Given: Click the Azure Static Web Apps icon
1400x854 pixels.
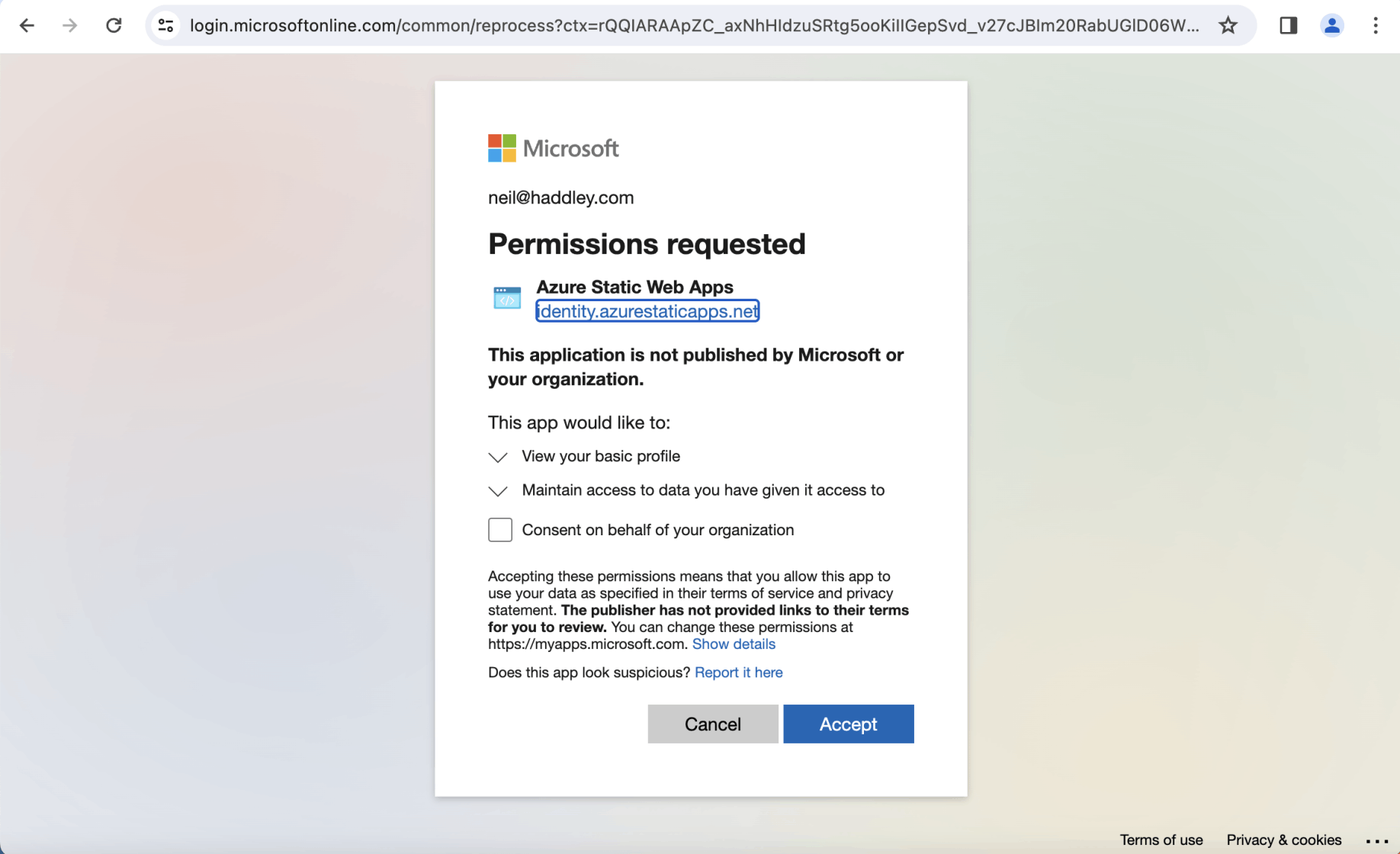Looking at the screenshot, I should (x=507, y=298).
